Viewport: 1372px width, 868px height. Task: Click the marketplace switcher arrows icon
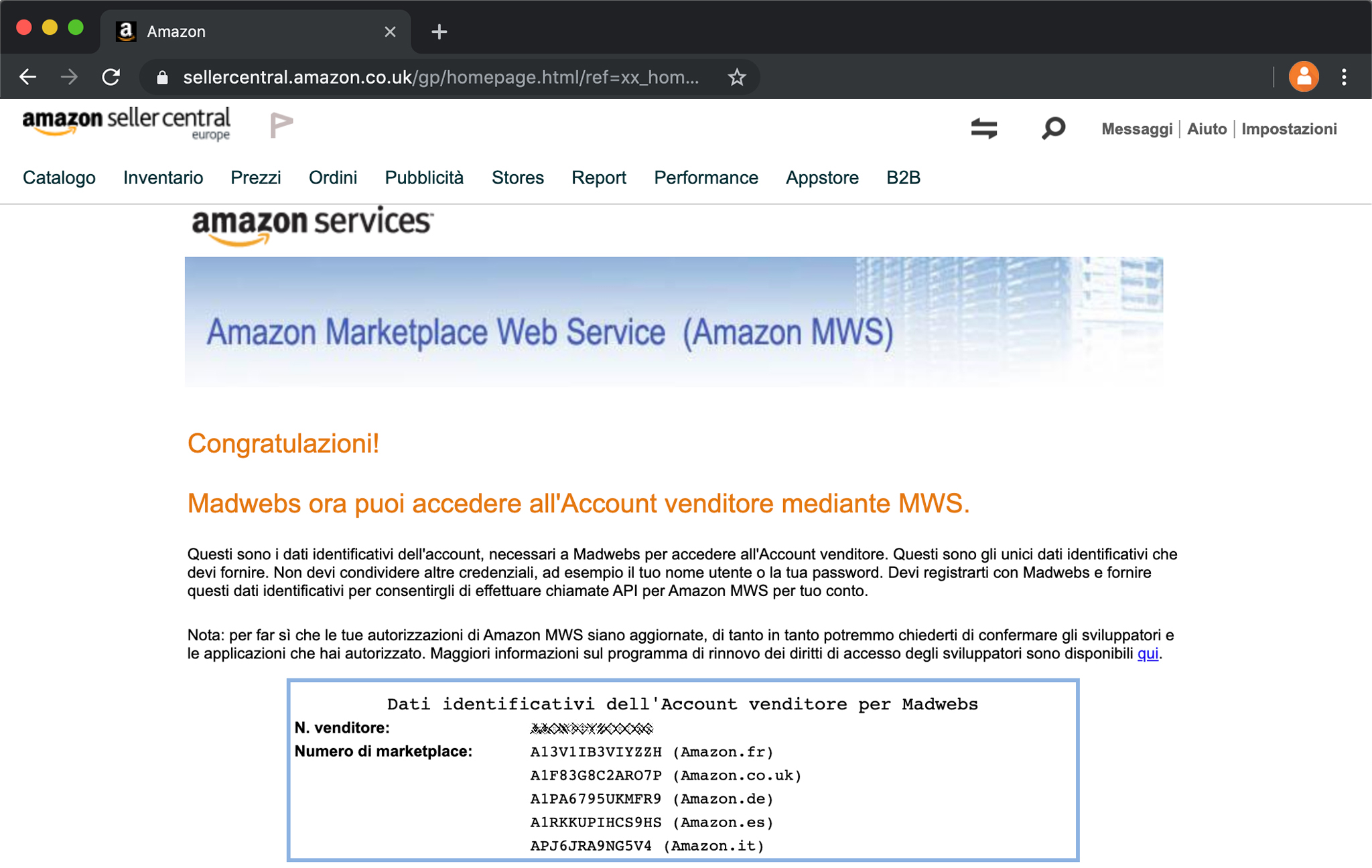[983, 128]
